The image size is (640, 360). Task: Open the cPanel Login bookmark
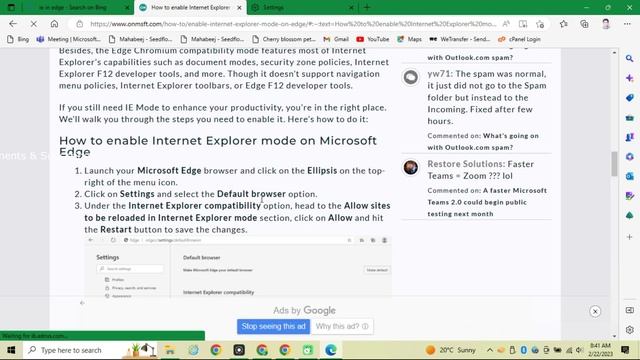tap(519, 39)
